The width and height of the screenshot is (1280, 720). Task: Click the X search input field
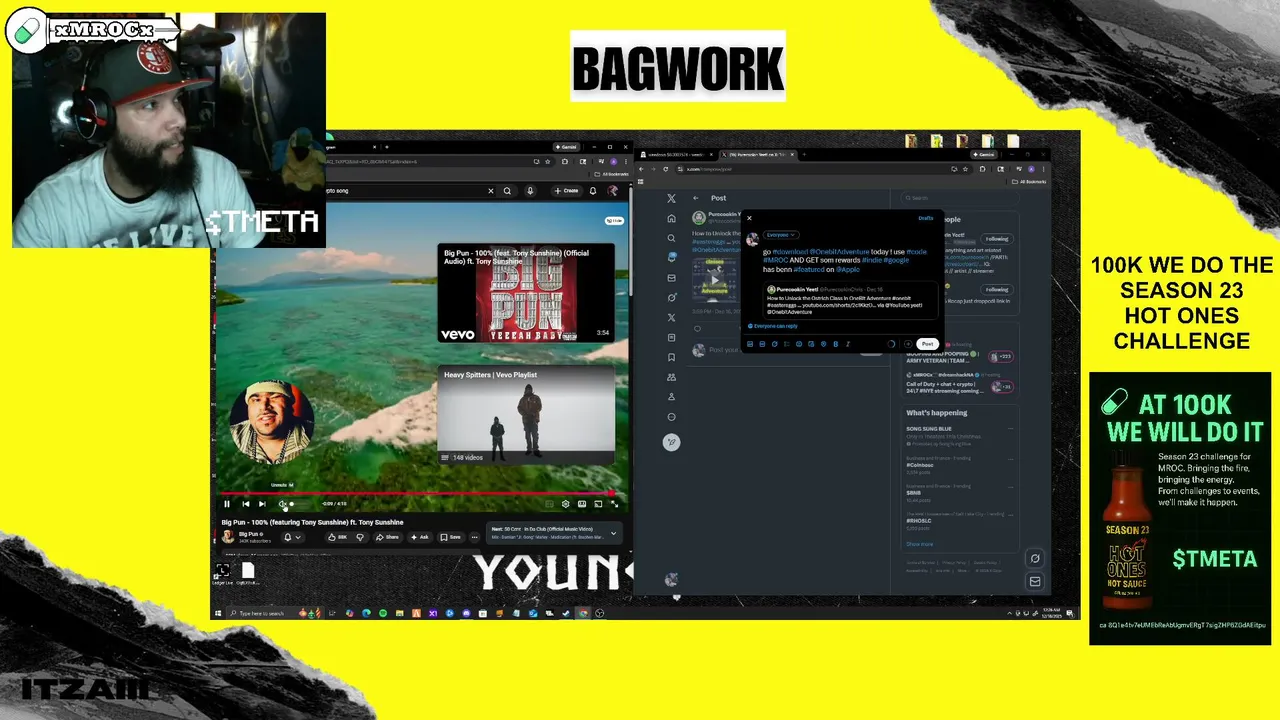click(960, 198)
